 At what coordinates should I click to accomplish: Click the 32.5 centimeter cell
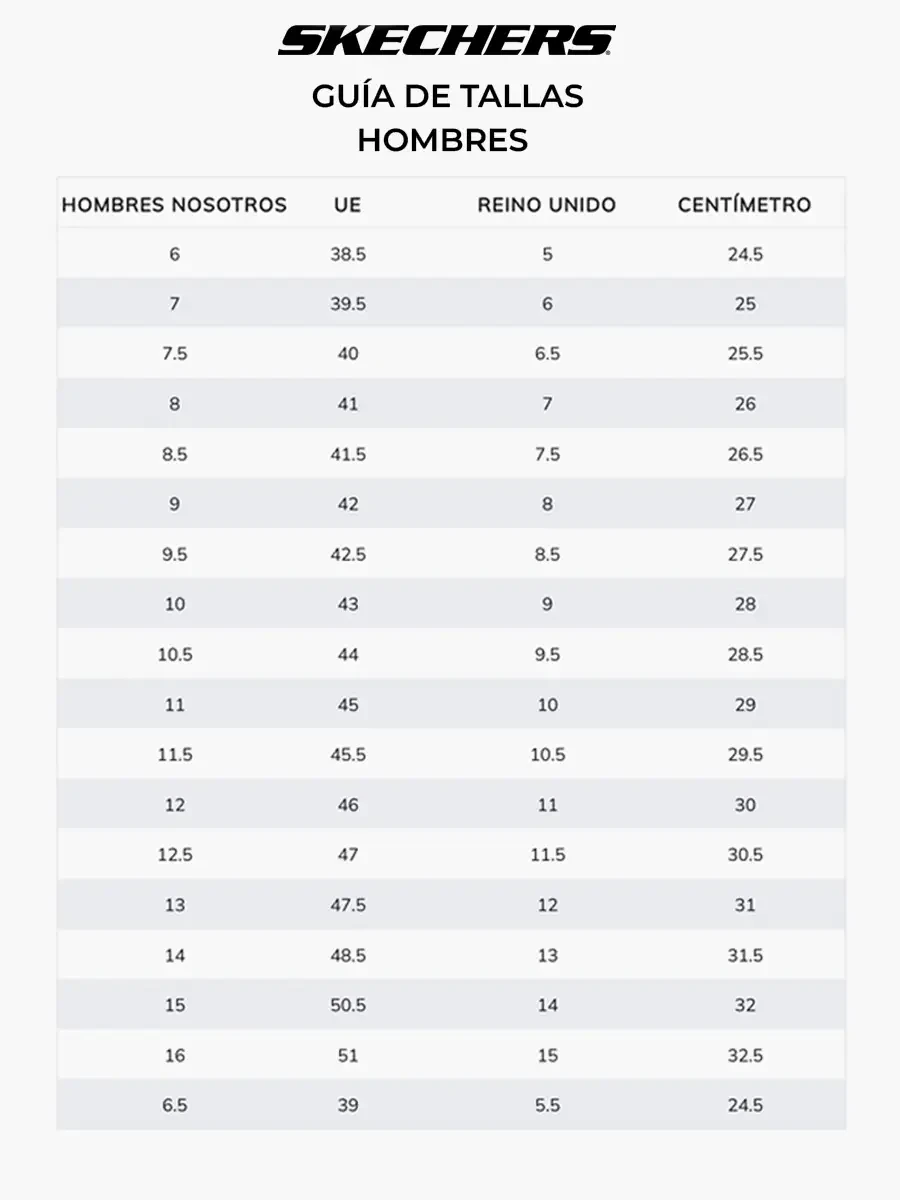(x=745, y=1054)
